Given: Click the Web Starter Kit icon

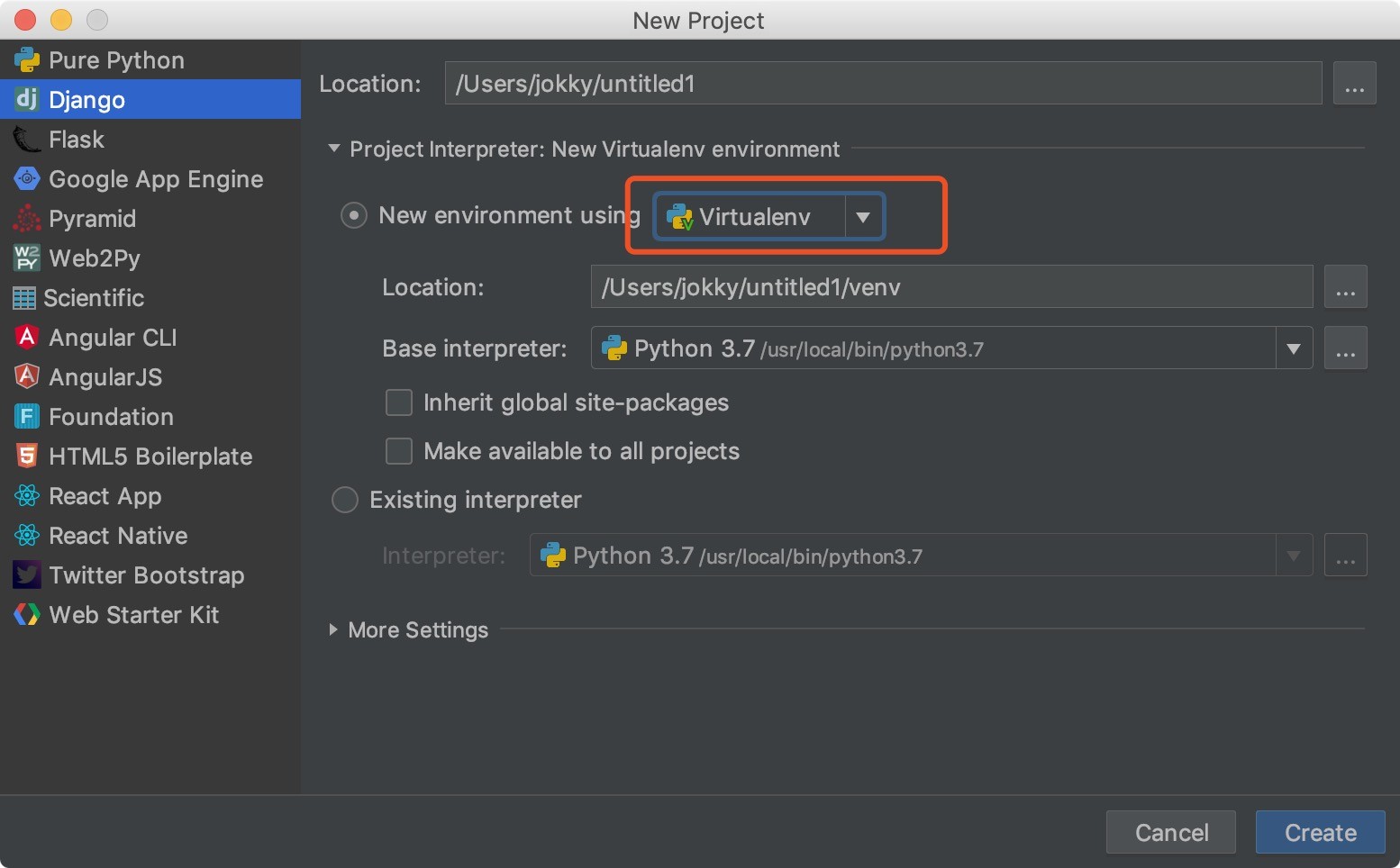Looking at the screenshot, I should coord(27,615).
